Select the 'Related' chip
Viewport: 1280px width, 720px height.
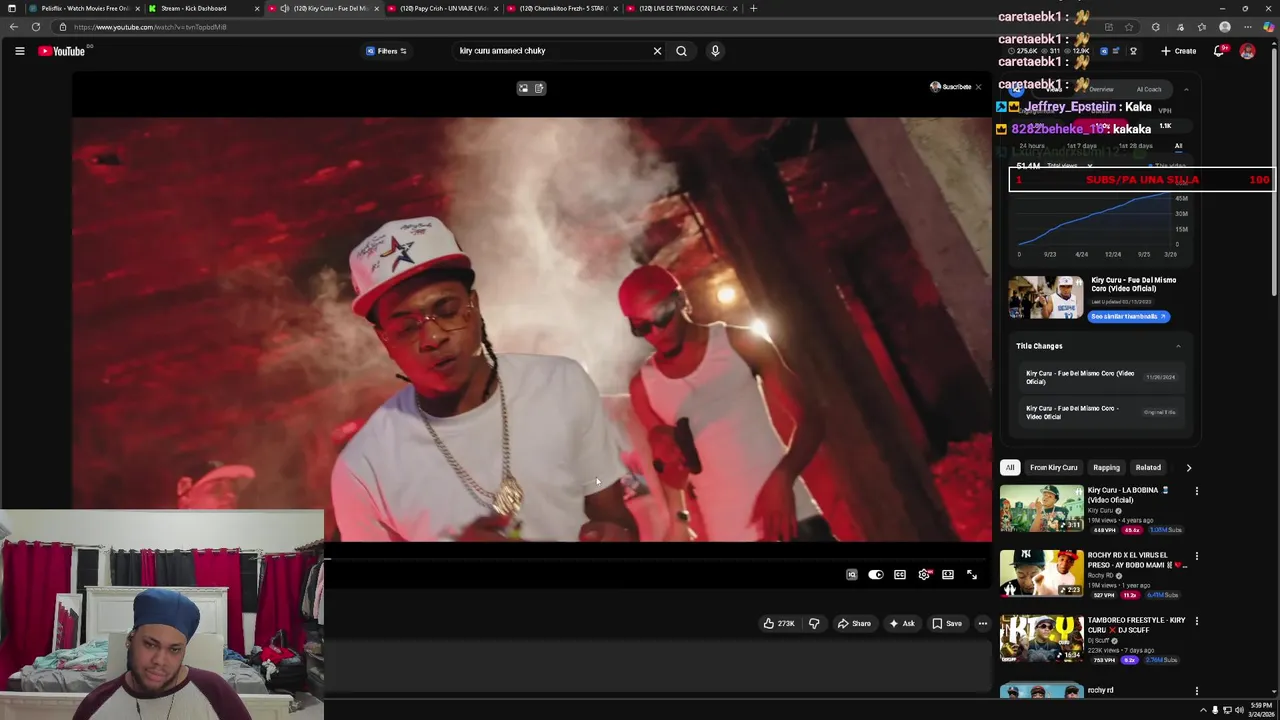tap(1148, 468)
